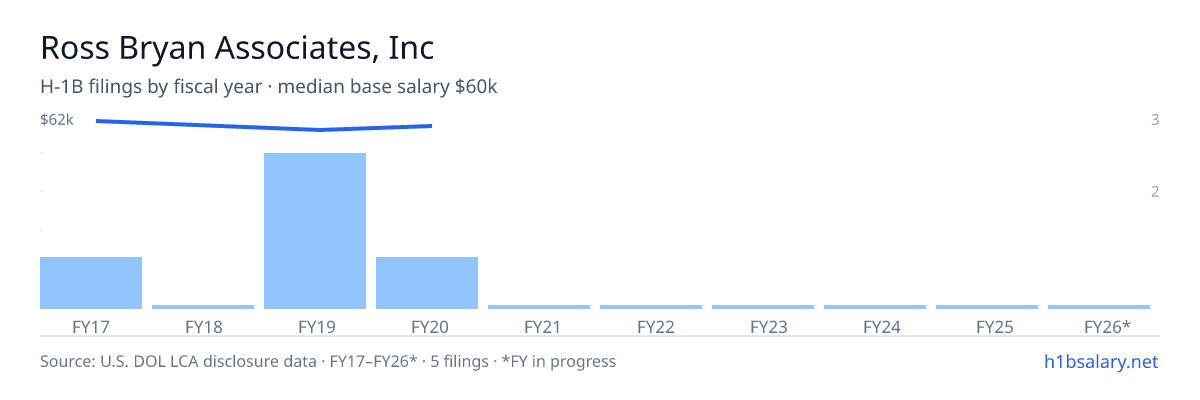Click the FY19 filings bar
Screen dimensions: 1200x400
point(315,231)
